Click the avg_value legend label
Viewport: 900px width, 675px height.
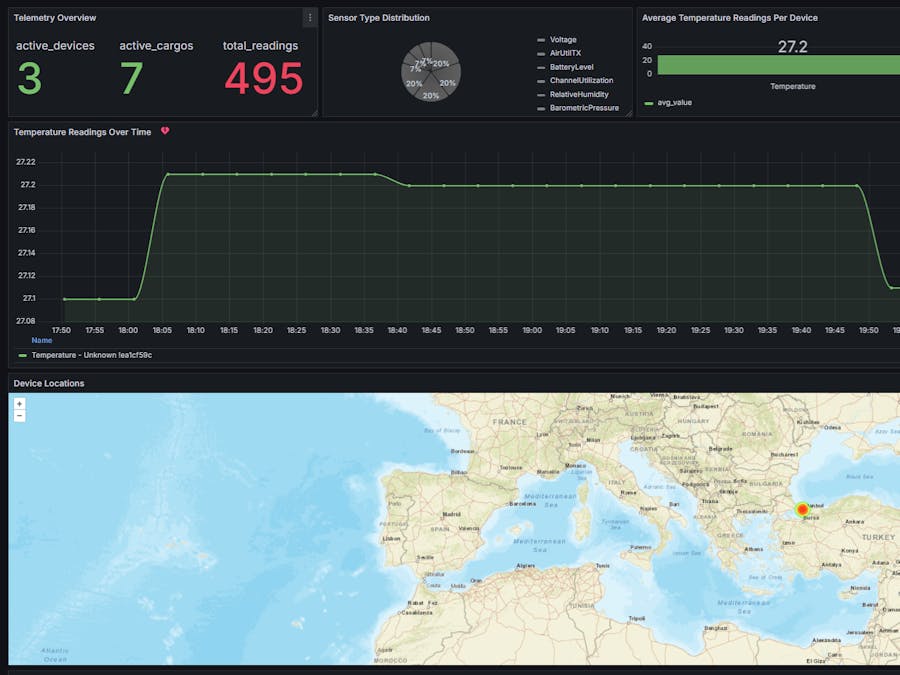[x=675, y=103]
